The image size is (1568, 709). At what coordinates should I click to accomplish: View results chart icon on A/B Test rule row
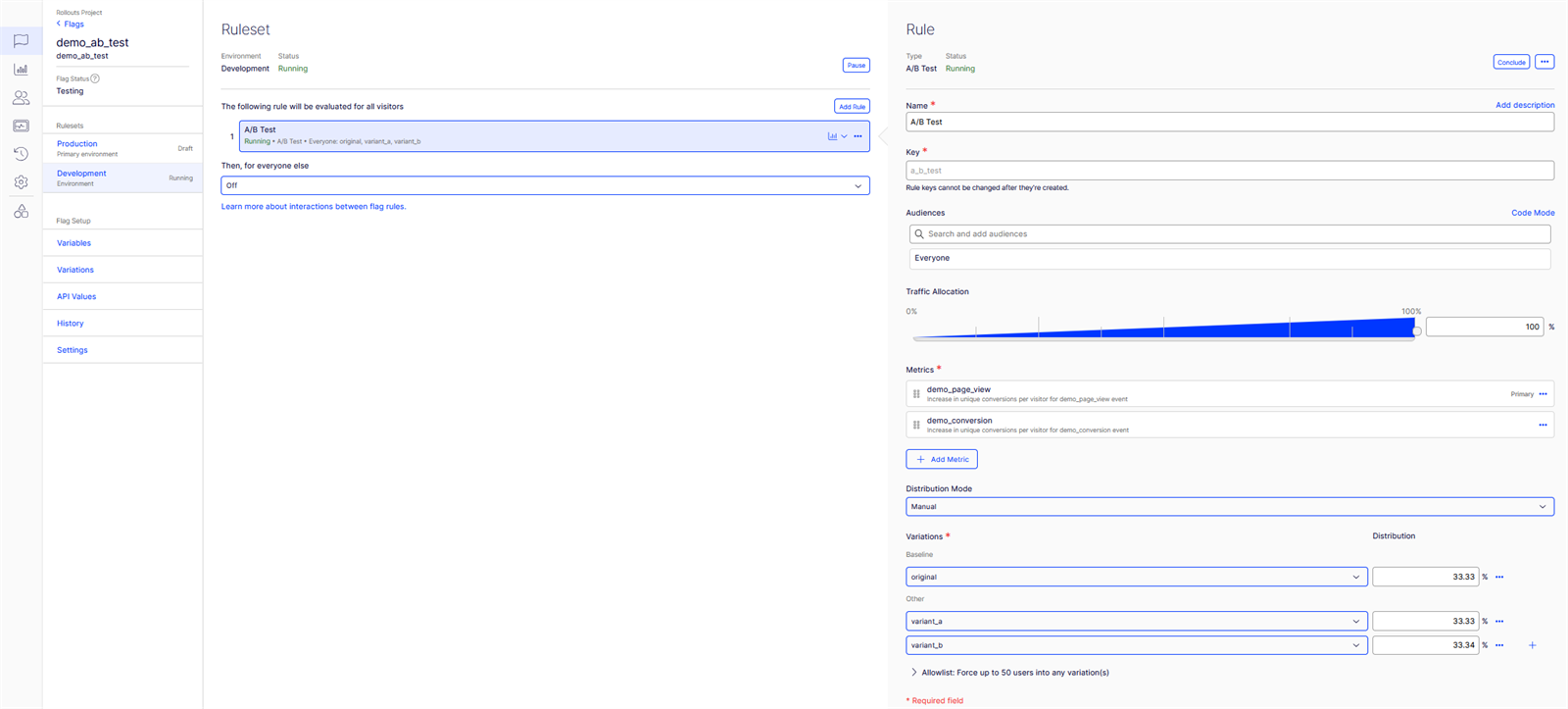click(x=832, y=136)
